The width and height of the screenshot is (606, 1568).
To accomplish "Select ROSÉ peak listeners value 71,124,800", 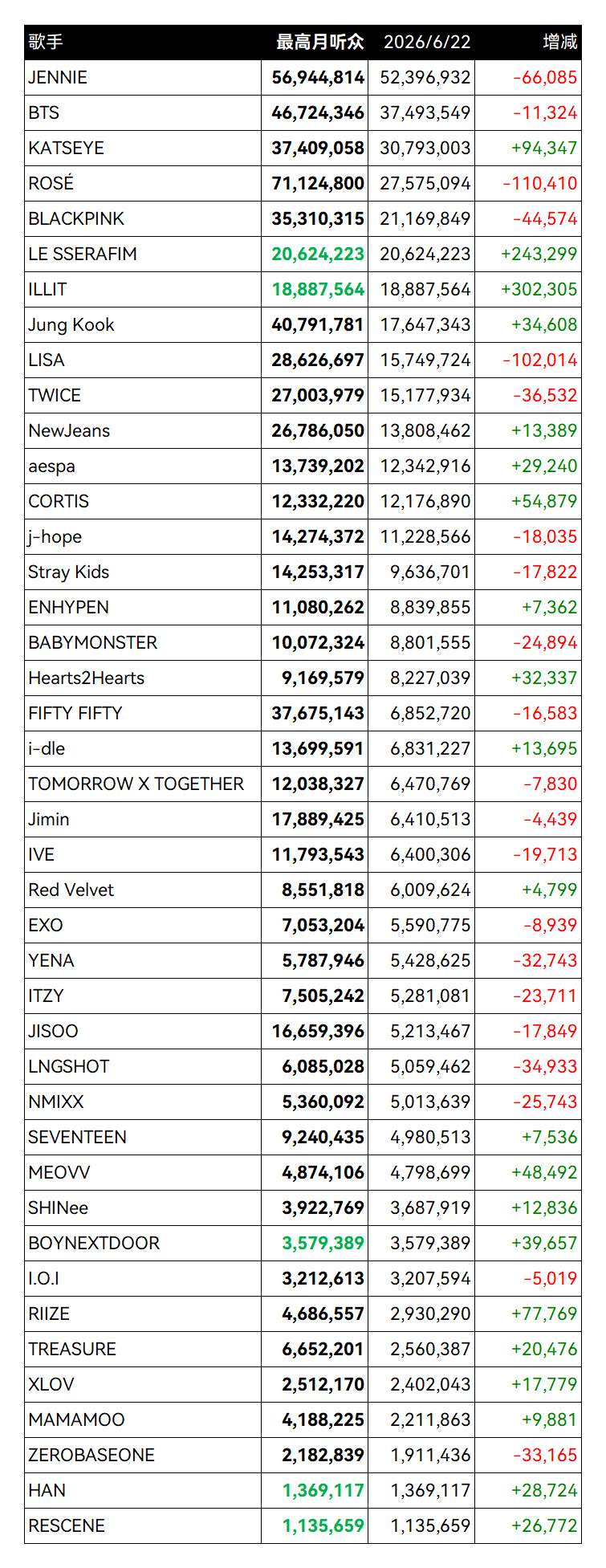I will pyautogui.click(x=318, y=183).
